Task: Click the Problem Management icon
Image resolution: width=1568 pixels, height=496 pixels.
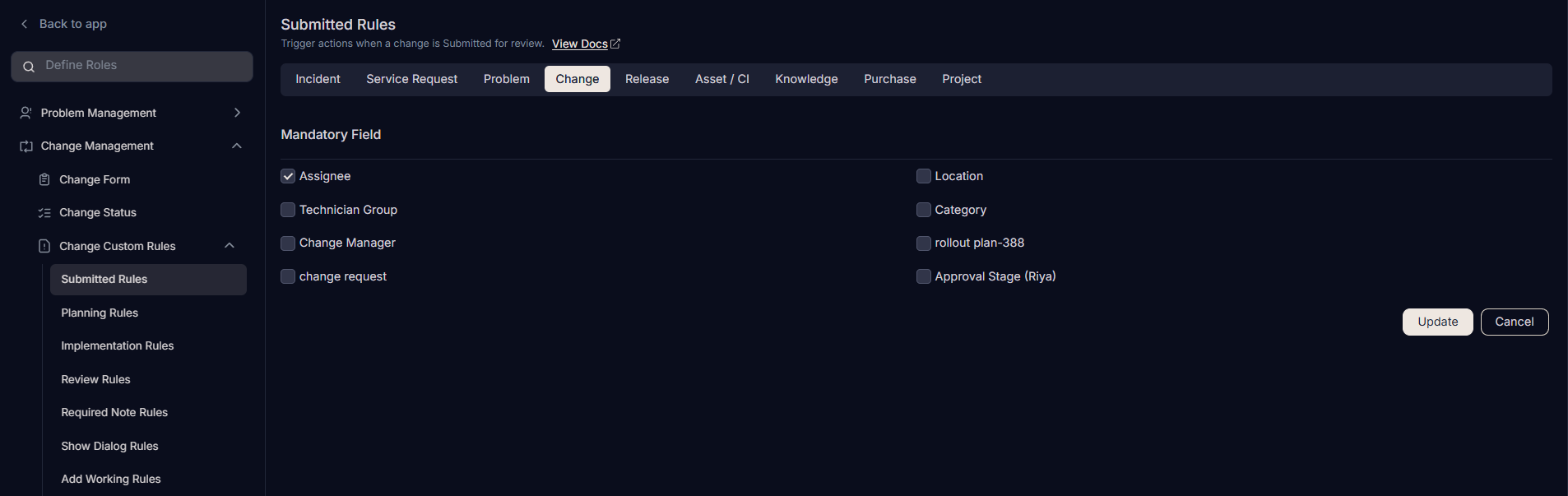Action: tap(26, 113)
